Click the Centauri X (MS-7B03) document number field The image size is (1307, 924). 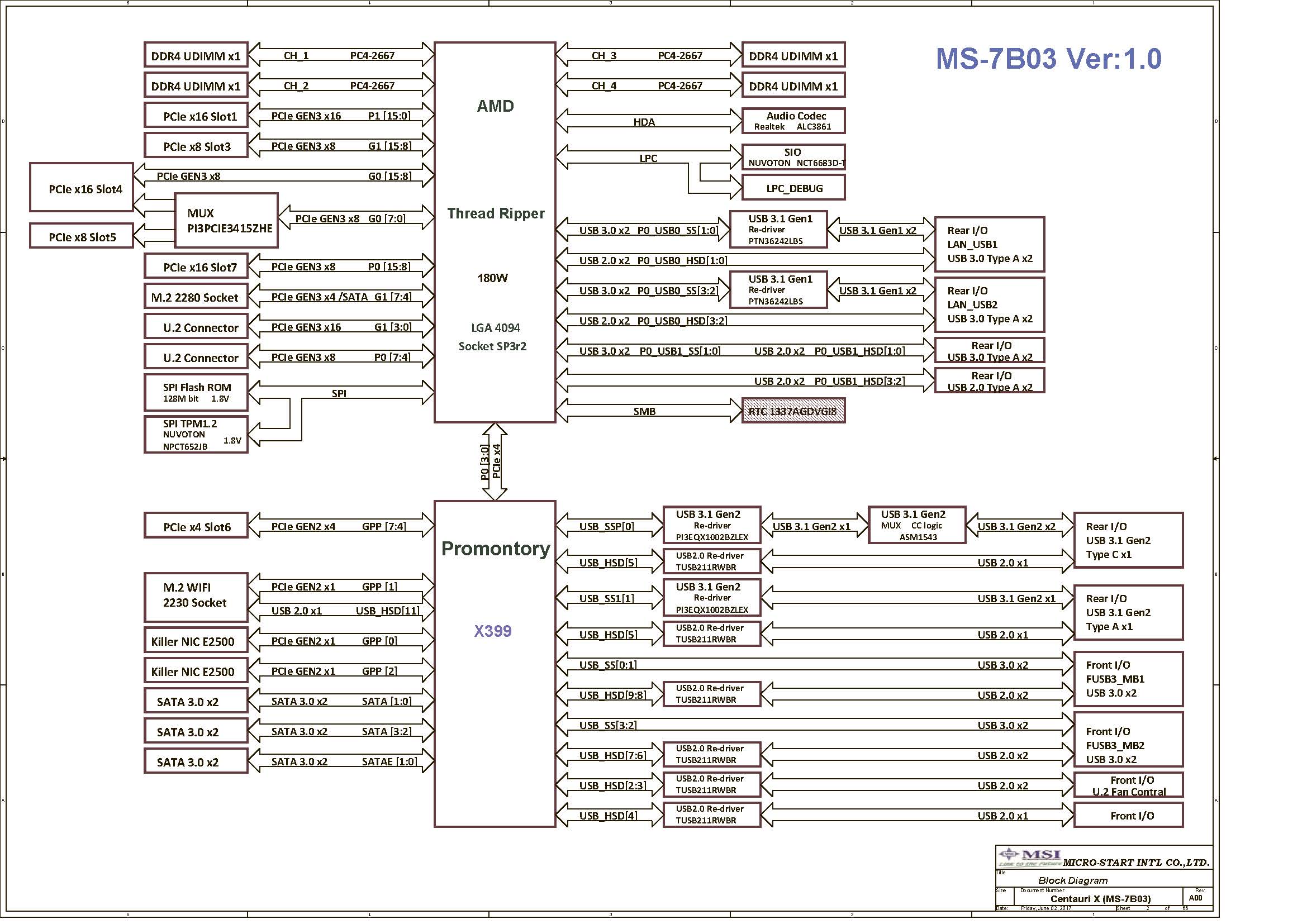[1100, 899]
